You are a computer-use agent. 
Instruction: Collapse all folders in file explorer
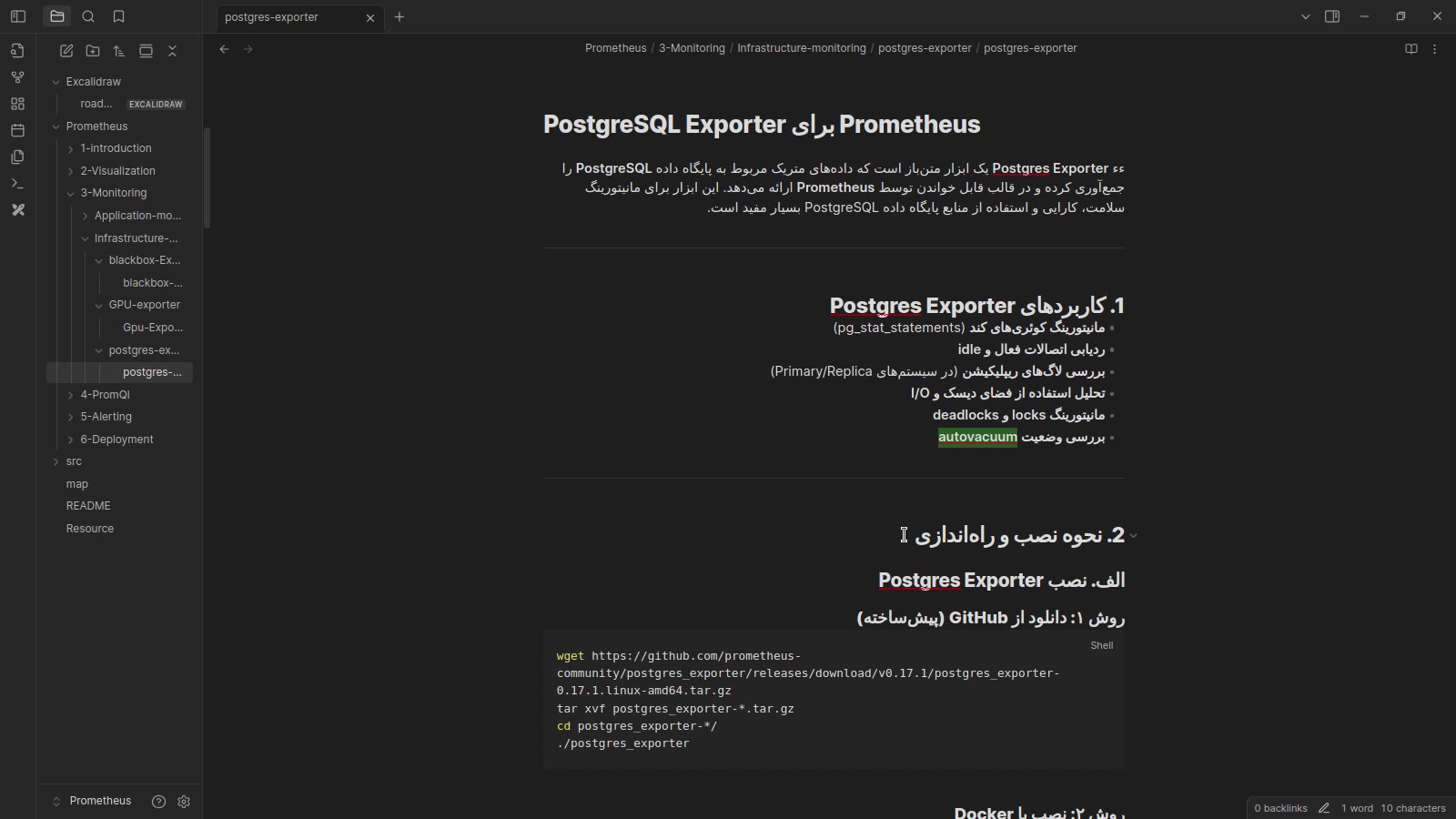tap(172, 51)
